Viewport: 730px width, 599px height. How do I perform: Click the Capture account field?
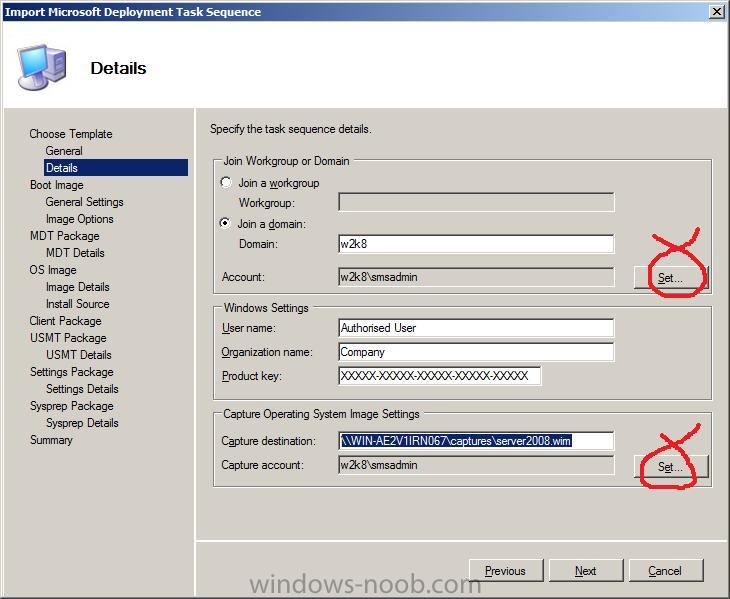476,465
